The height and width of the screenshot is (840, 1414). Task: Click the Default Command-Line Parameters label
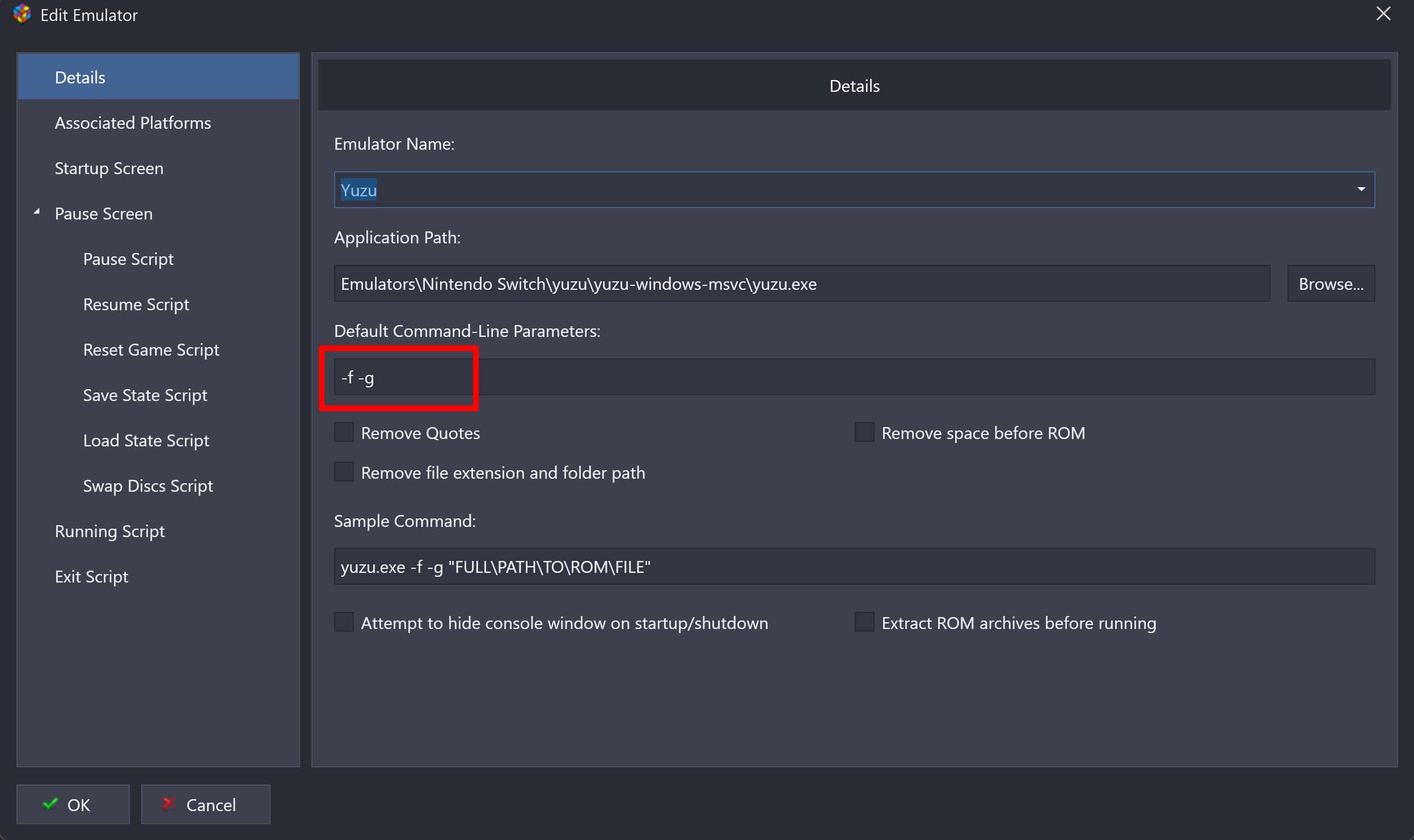coord(467,331)
